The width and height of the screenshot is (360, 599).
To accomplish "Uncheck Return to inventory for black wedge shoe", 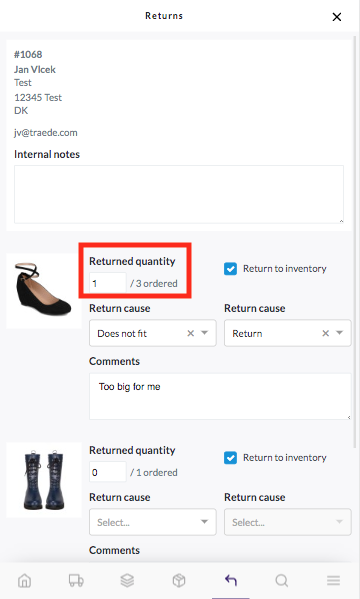I will point(230,269).
